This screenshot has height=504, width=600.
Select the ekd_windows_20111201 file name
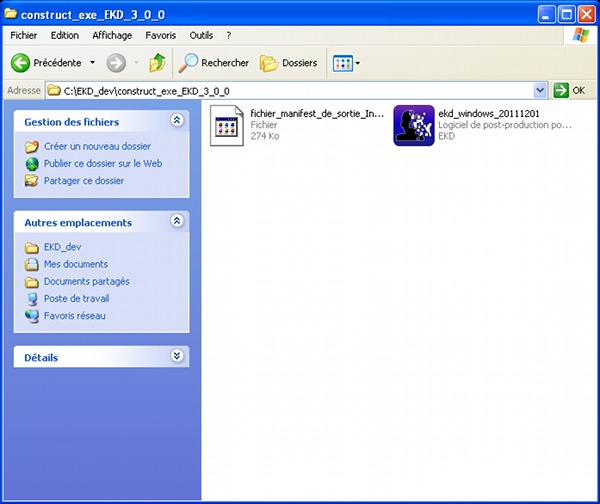tap(489, 114)
